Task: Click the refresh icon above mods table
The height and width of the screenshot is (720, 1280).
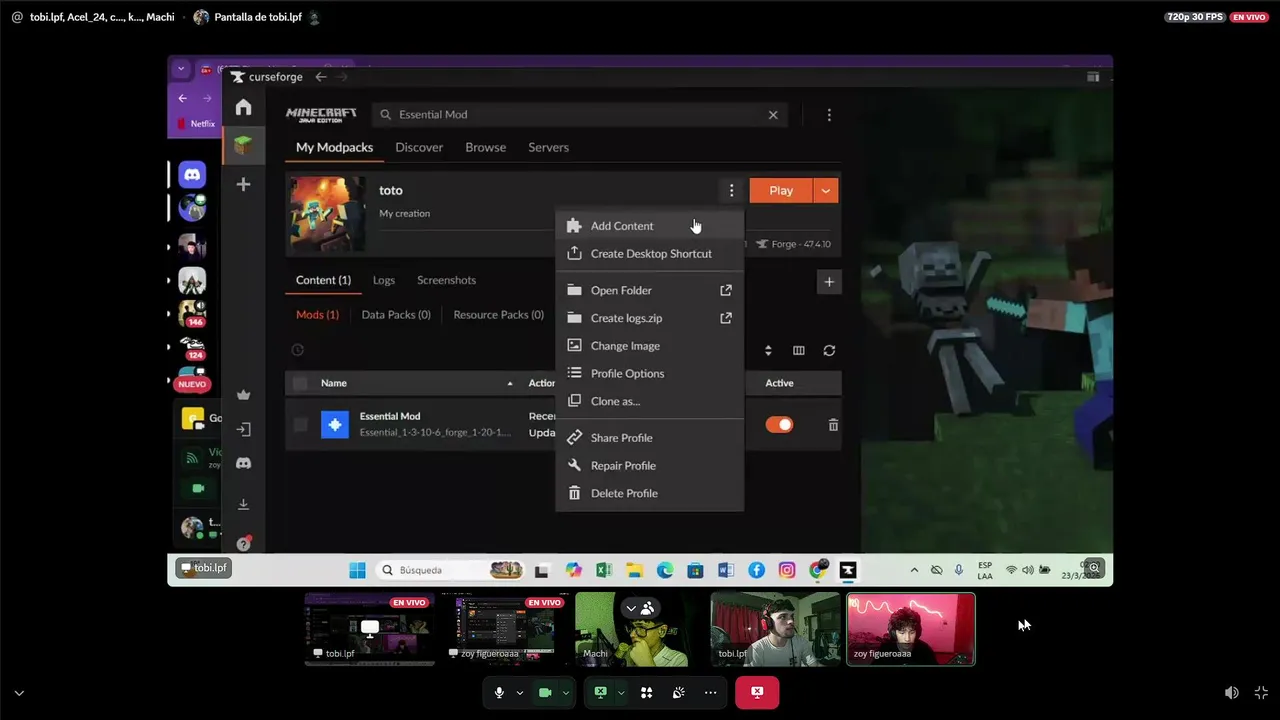Action: (x=829, y=351)
